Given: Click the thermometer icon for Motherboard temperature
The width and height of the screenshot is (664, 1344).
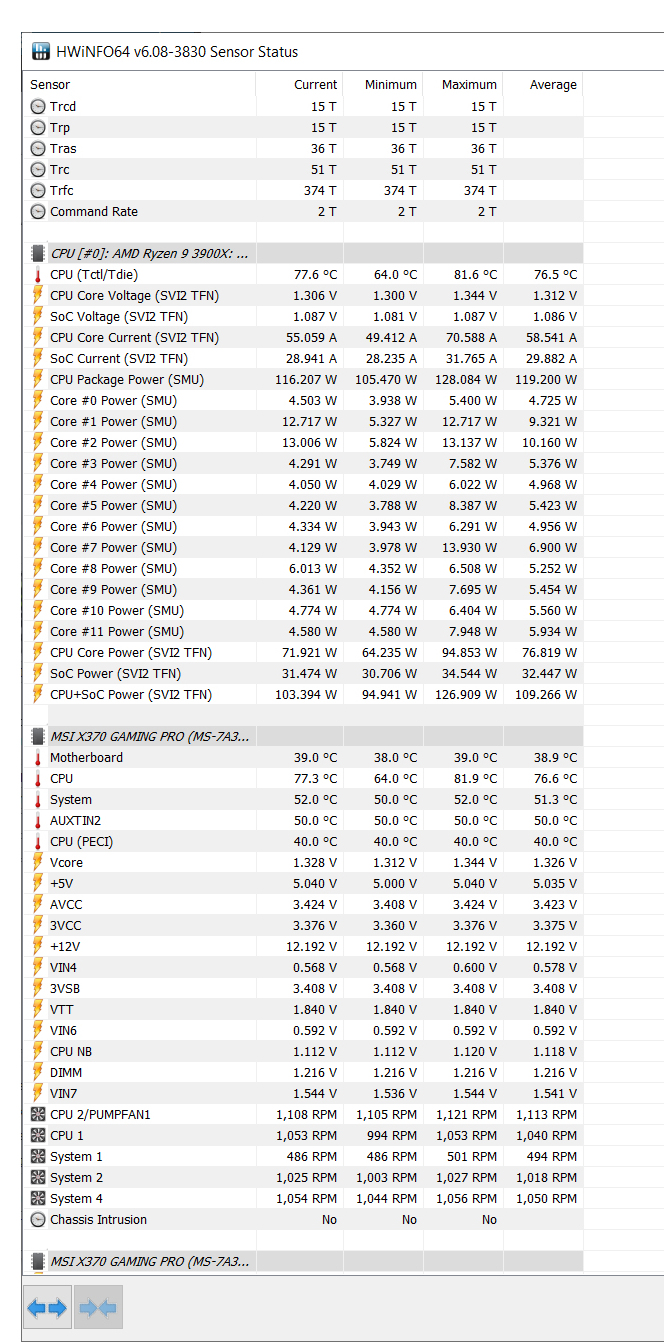Looking at the screenshot, I should [38, 757].
